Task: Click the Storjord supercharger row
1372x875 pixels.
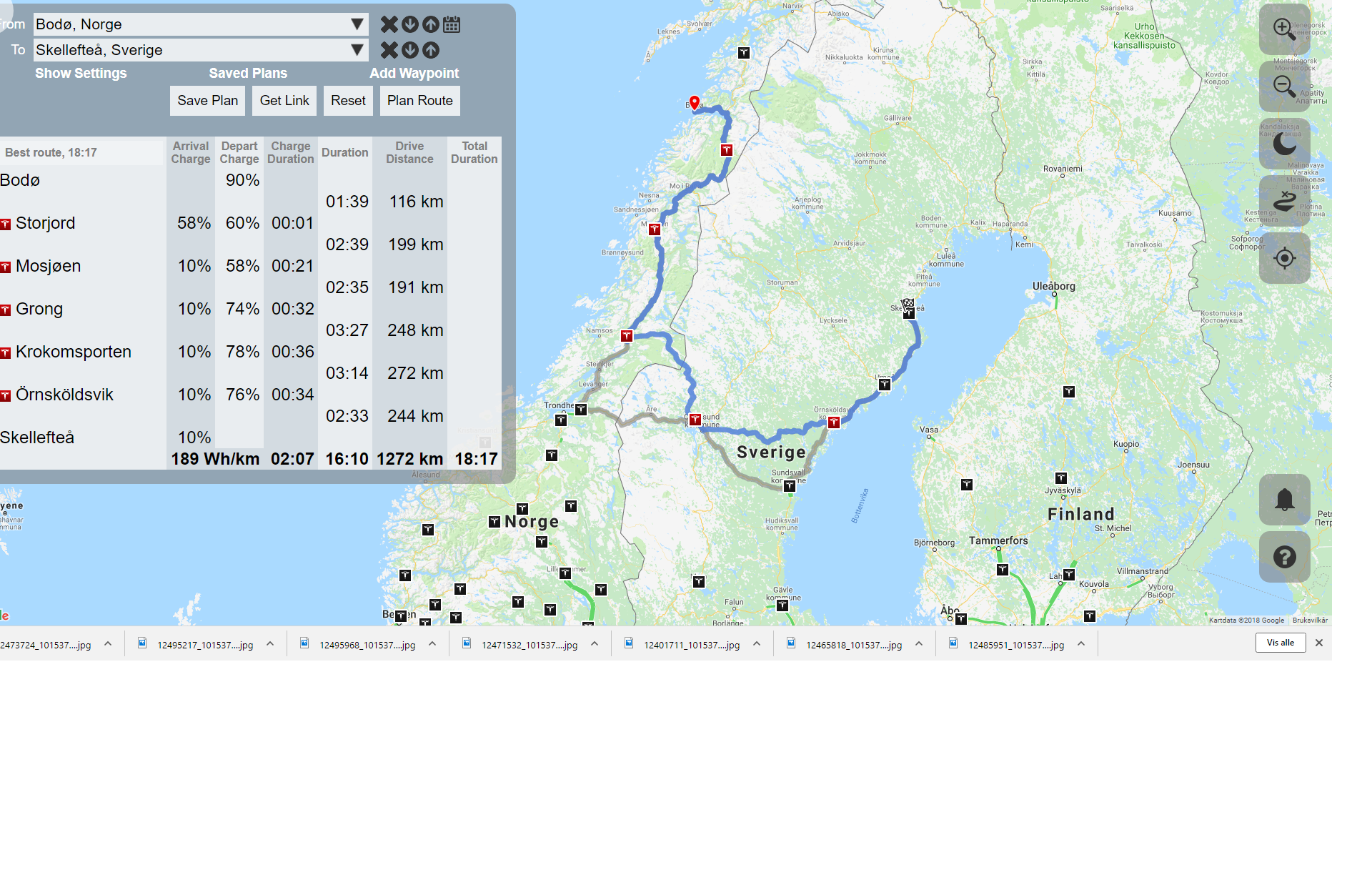Action: pos(45,223)
